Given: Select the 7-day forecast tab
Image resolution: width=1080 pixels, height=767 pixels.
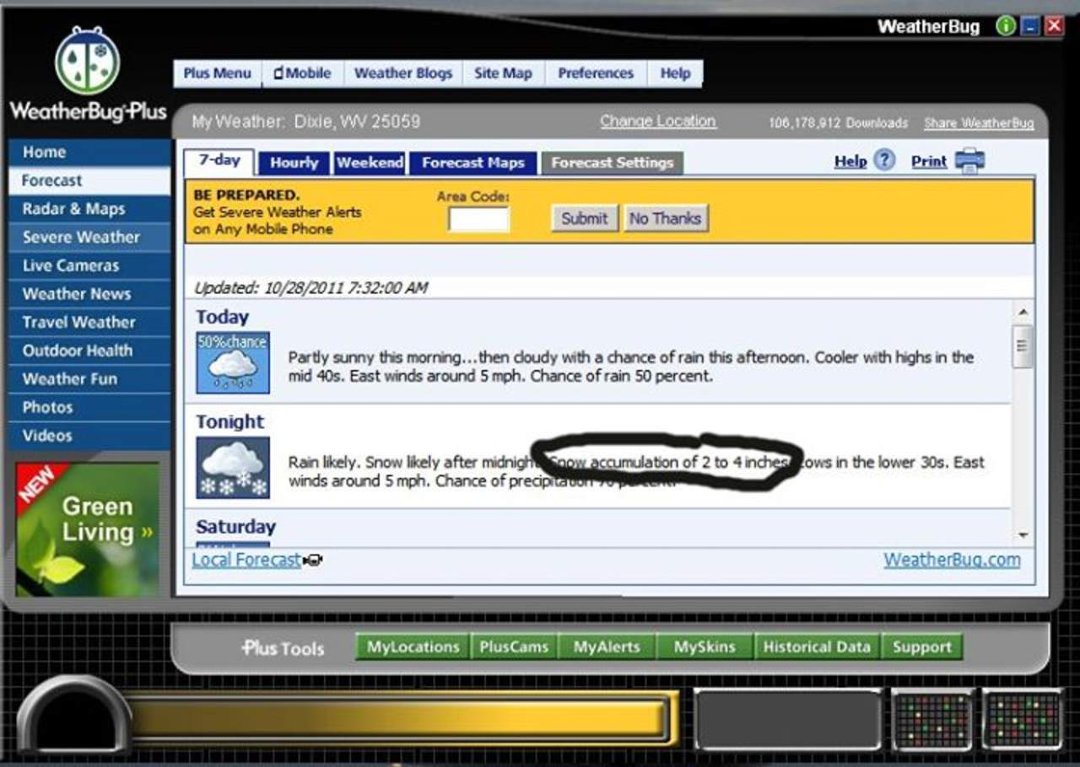Looking at the screenshot, I should [219, 161].
